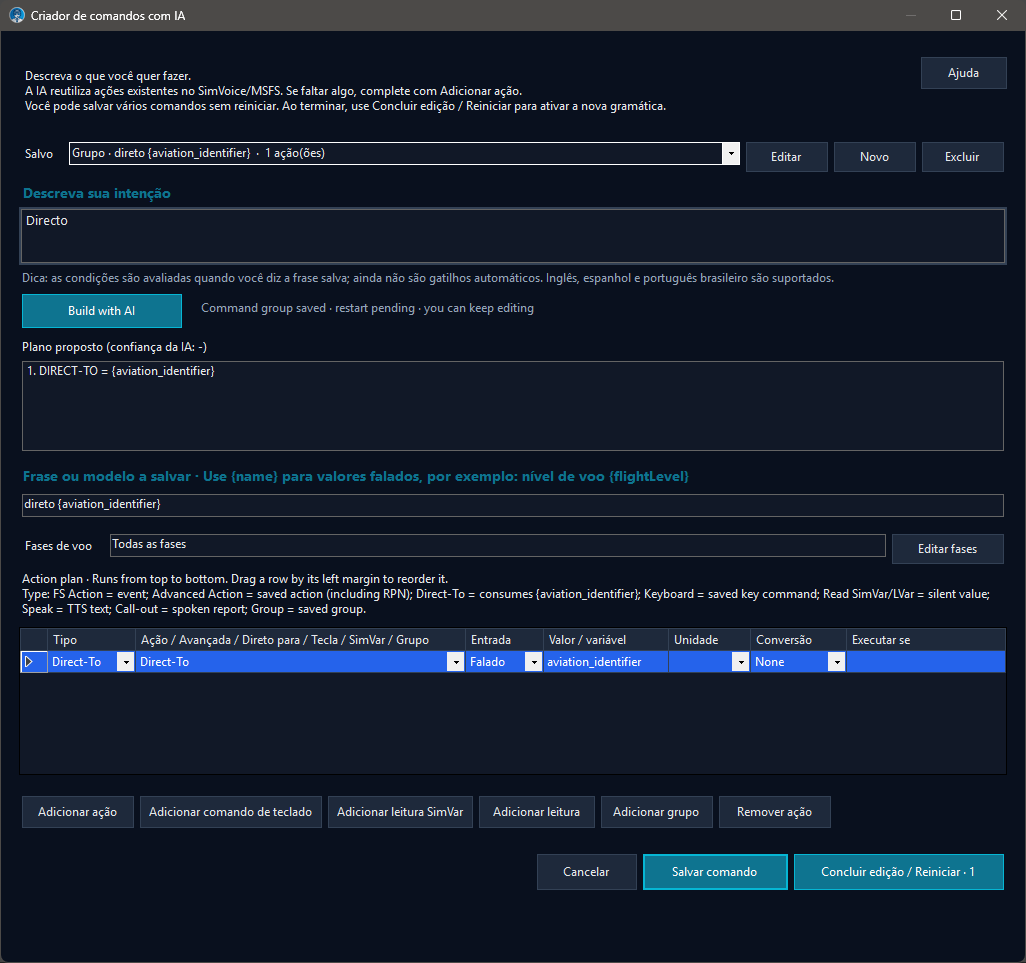Maximize the Criador de comandos window

coord(956,15)
